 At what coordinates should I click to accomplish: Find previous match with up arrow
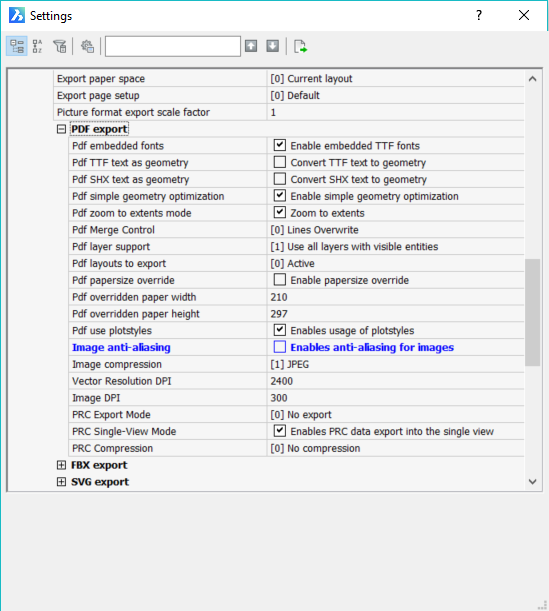[251, 46]
